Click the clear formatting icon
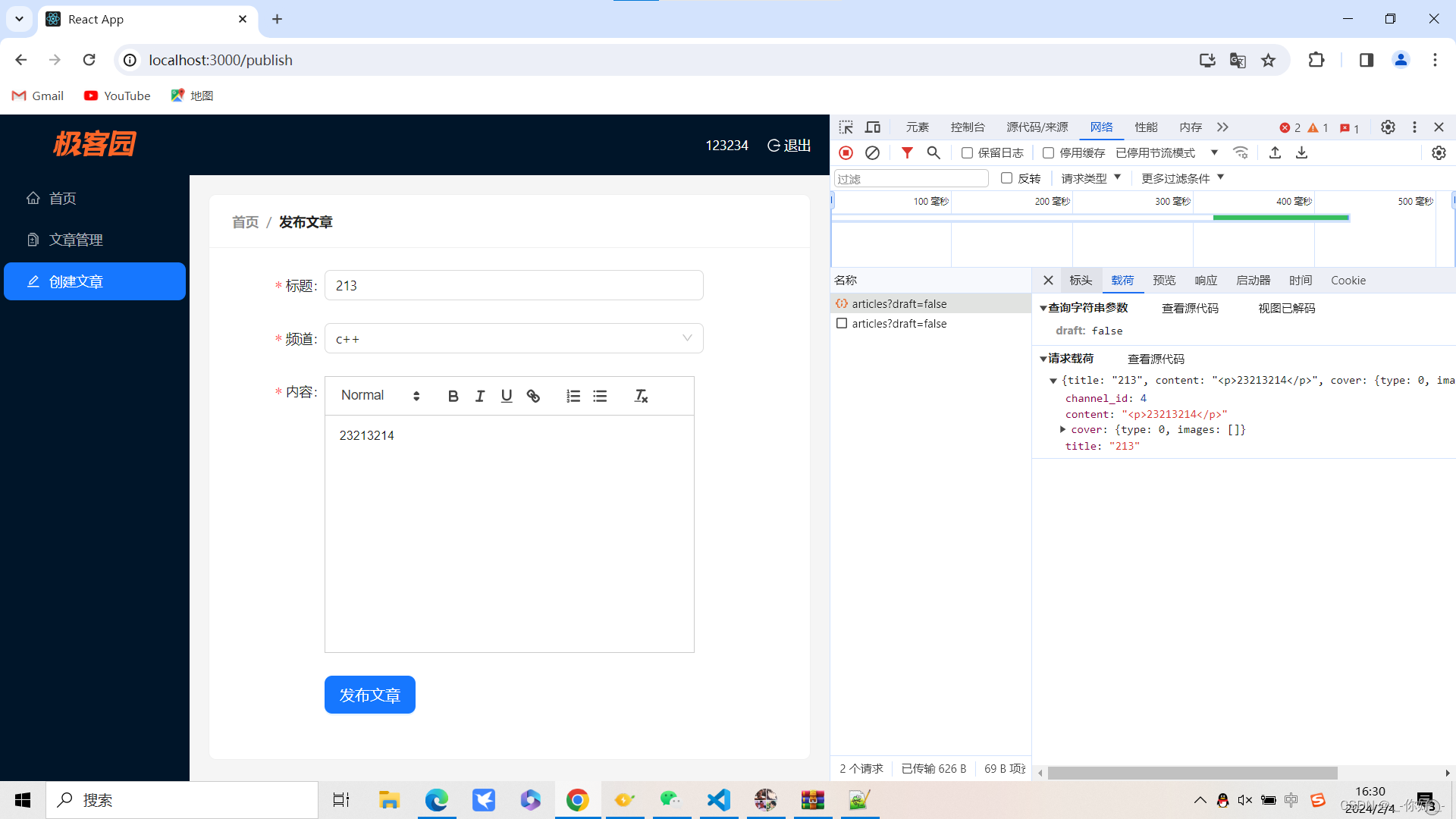Image resolution: width=1456 pixels, height=819 pixels. coord(640,395)
